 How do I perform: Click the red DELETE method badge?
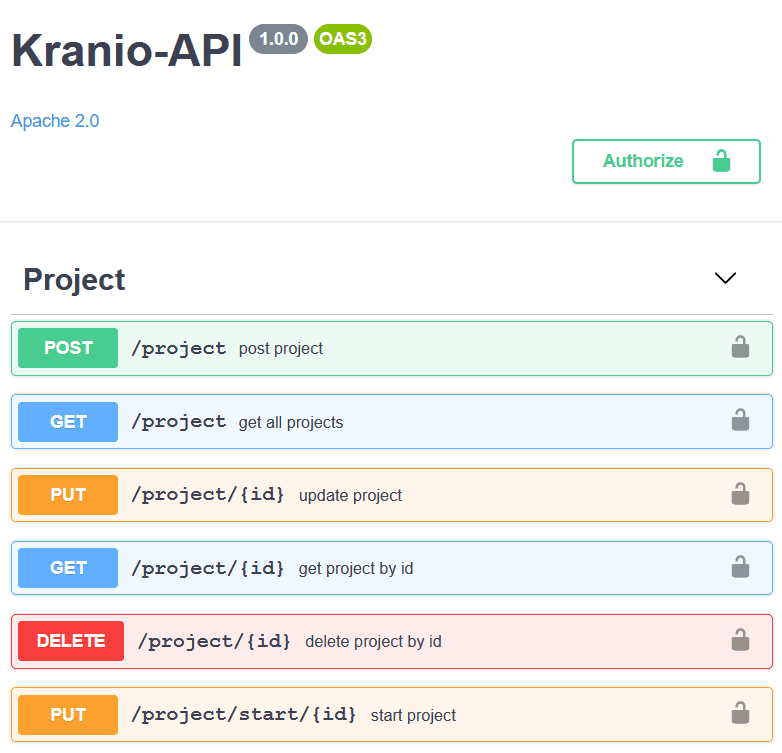(71, 641)
